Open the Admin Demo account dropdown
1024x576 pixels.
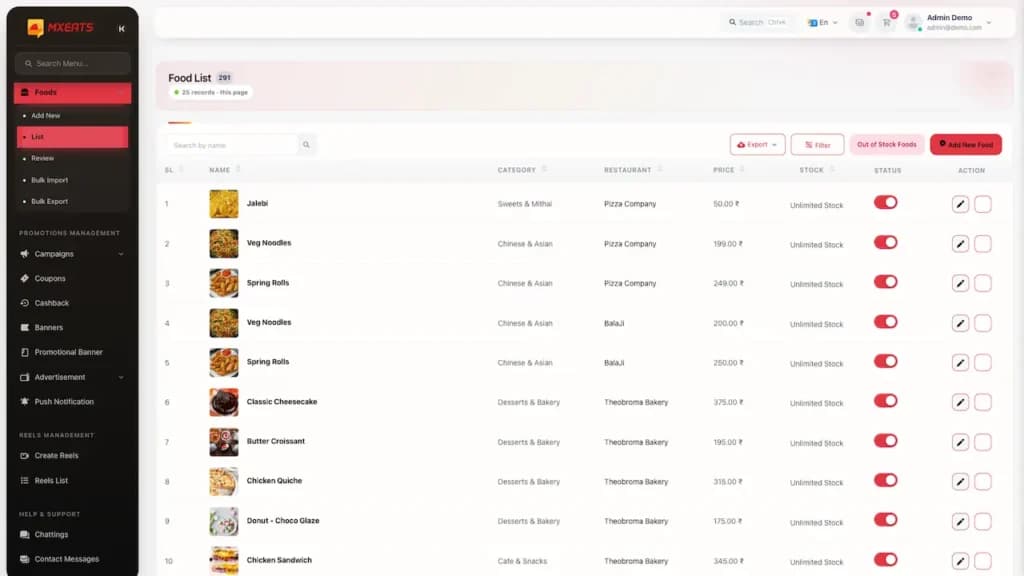(x=950, y=23)
